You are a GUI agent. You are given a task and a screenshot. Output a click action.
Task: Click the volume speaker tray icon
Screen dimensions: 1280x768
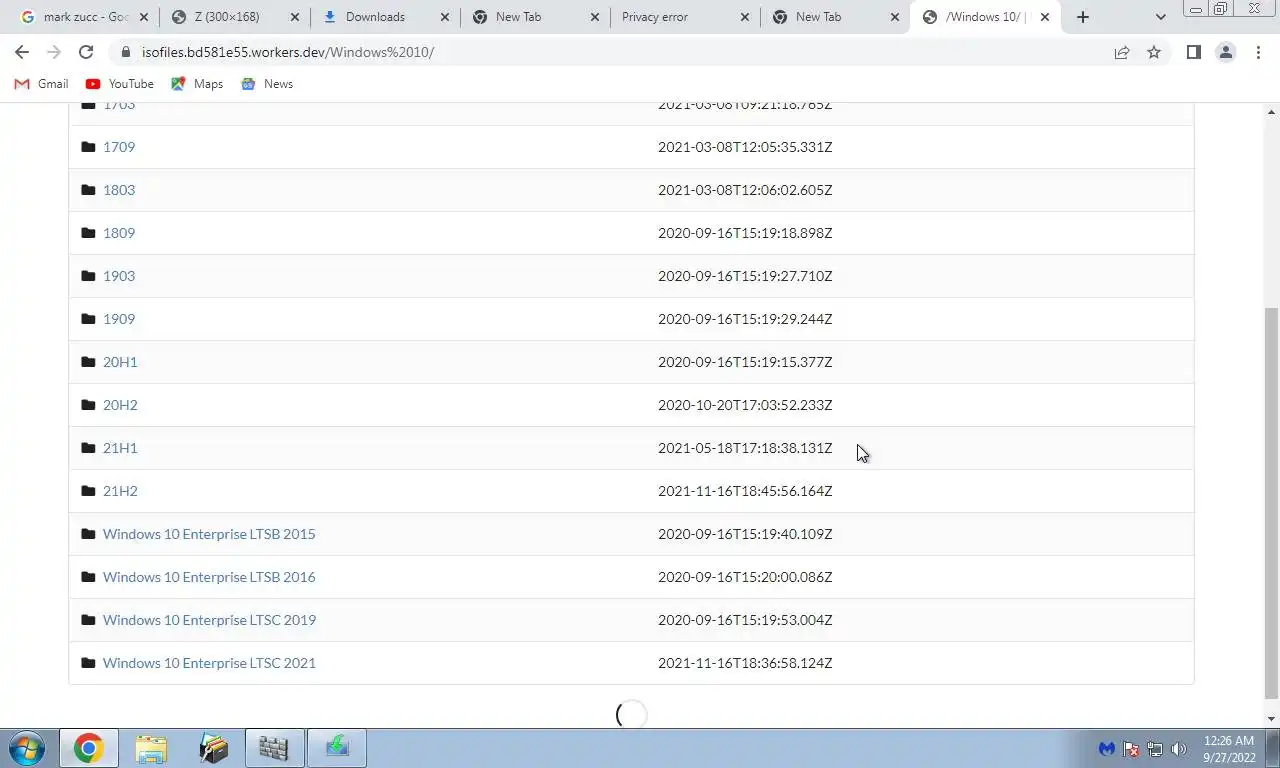click(1178, 748)
